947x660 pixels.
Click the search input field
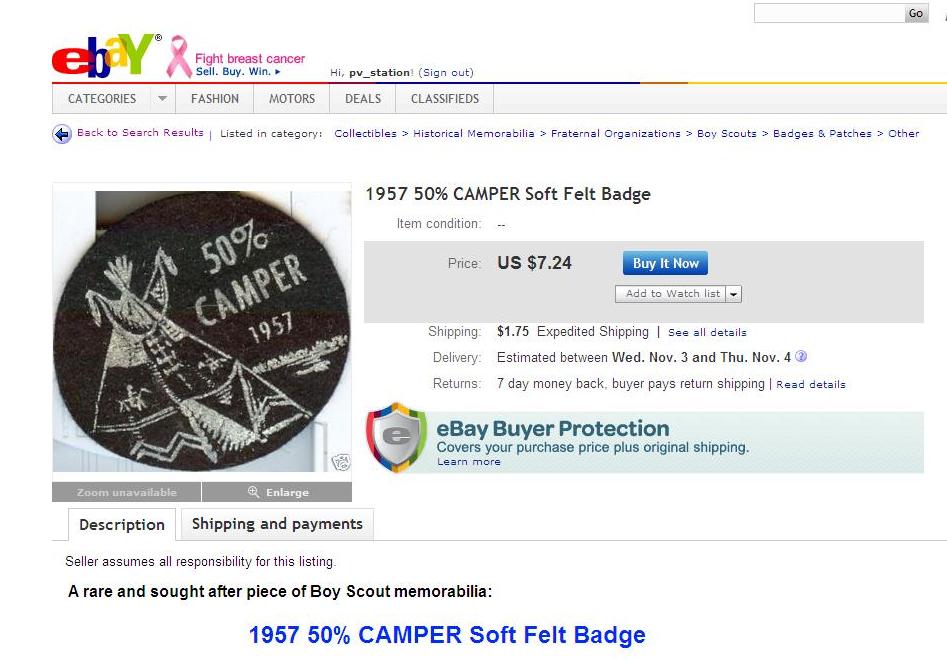point(829,13)
